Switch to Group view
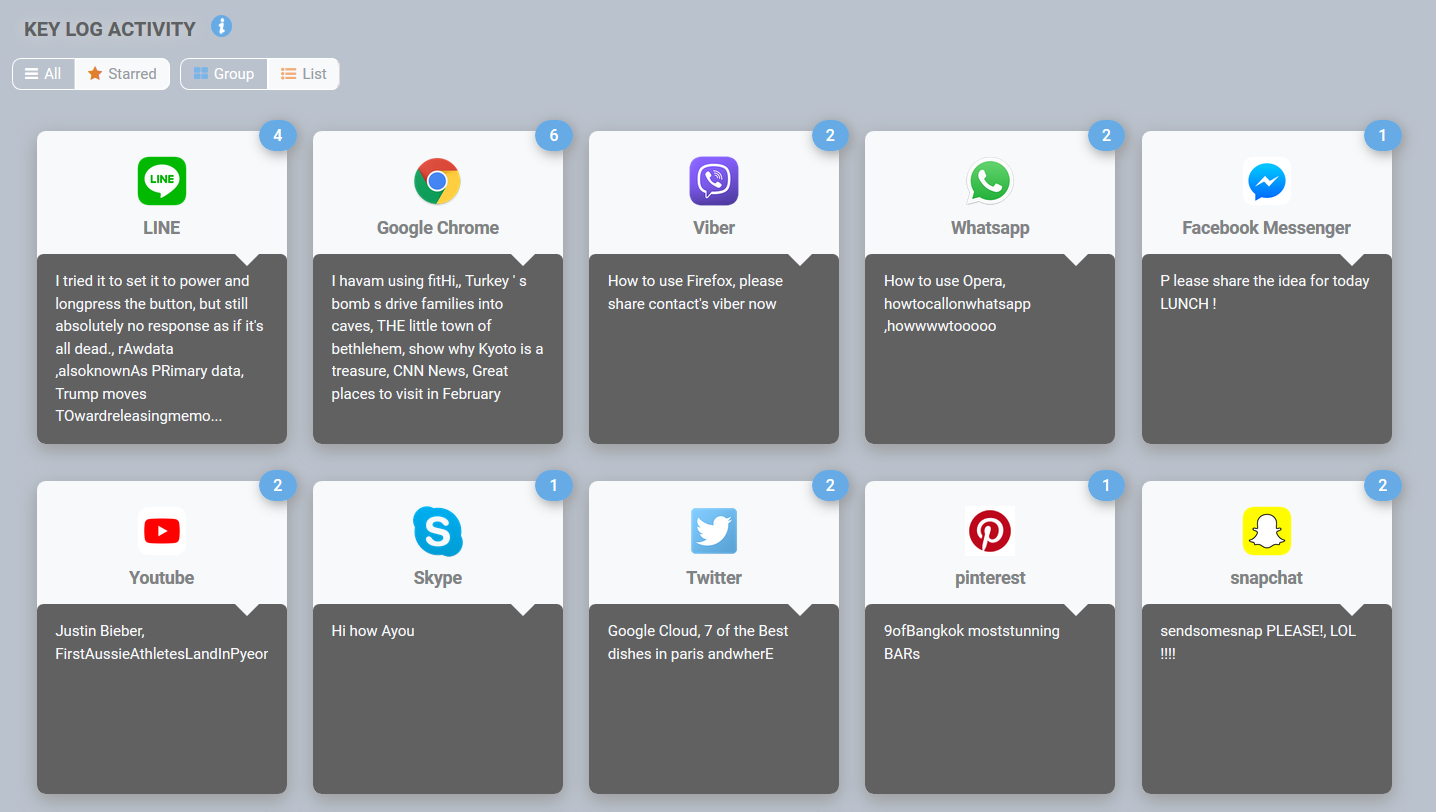Viewport: 1436px width, 812px height. click(224, 74)
